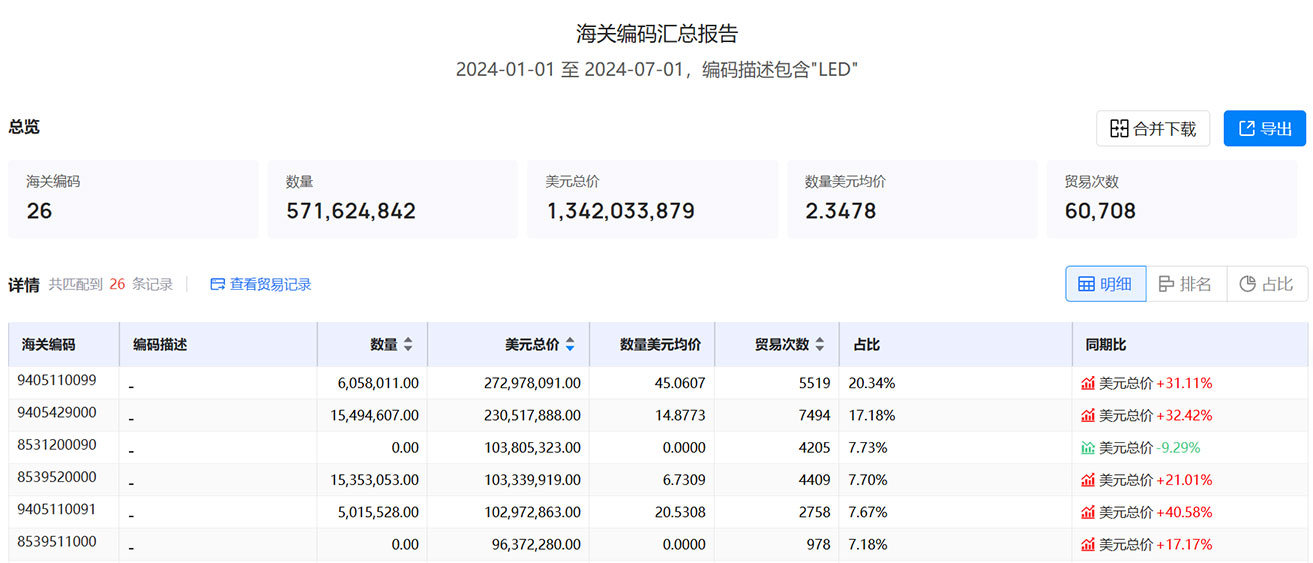Switch to the 占比 view tab
The image size is (1313, 563).
tap(1266, 284)
